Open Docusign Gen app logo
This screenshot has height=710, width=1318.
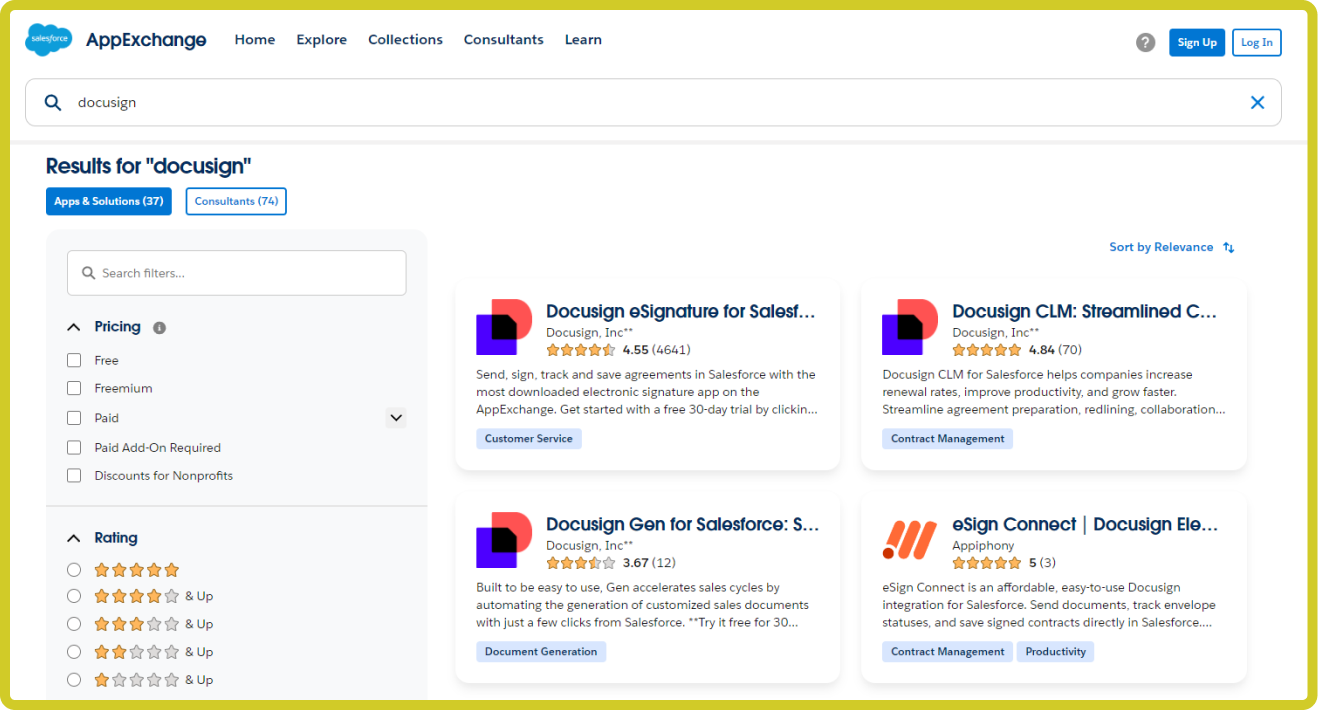(x=504, y=540)
